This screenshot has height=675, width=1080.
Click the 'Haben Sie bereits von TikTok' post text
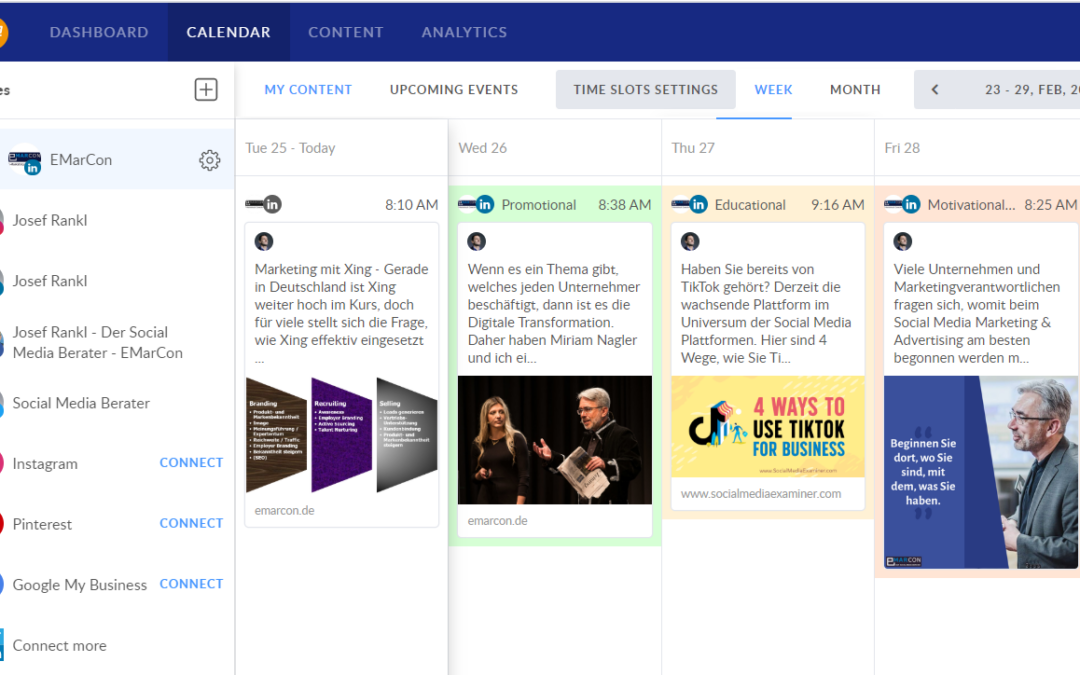(x=766, y=313)
